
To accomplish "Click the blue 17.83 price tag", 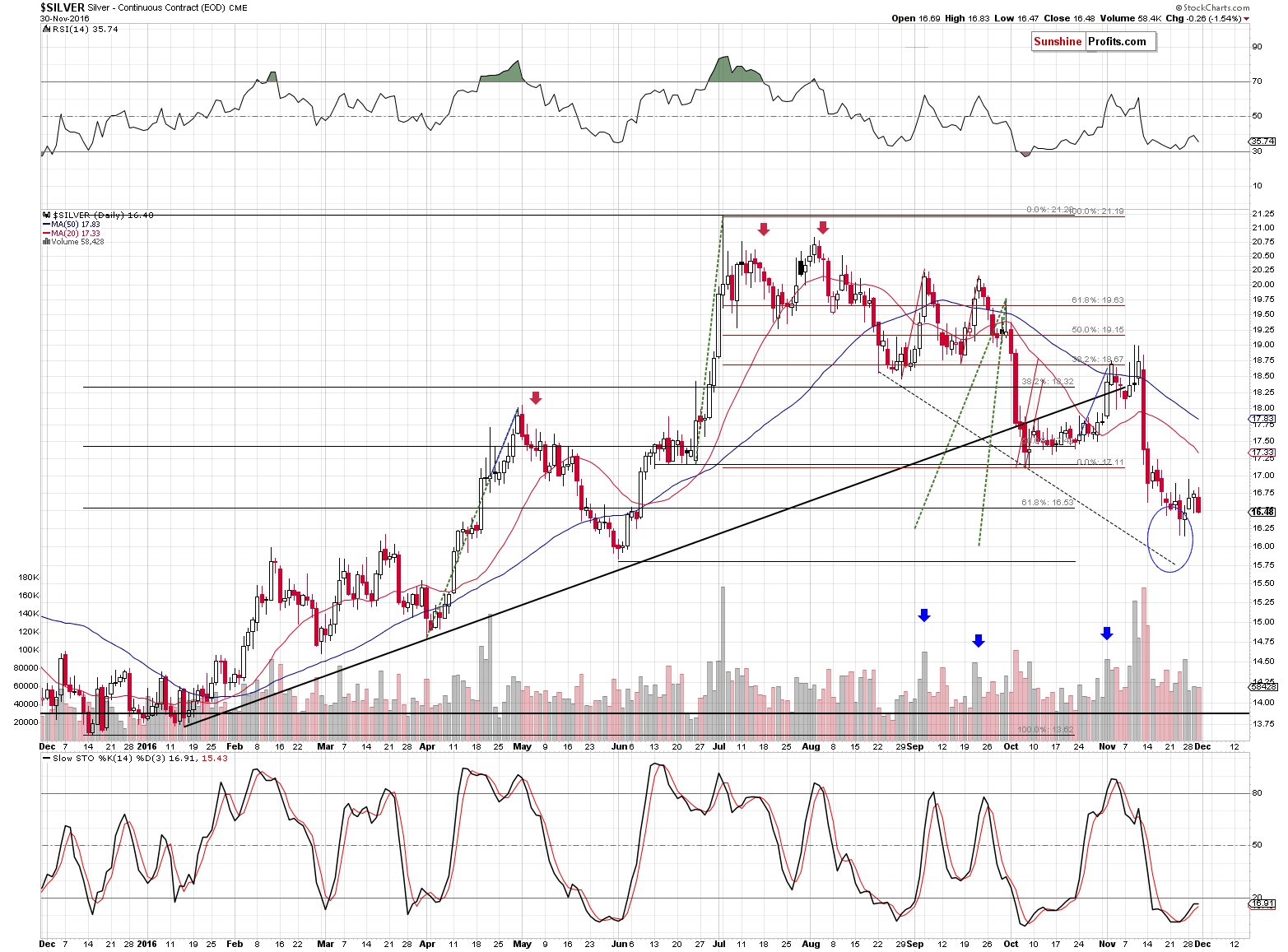I will [x=1262, y=419].
